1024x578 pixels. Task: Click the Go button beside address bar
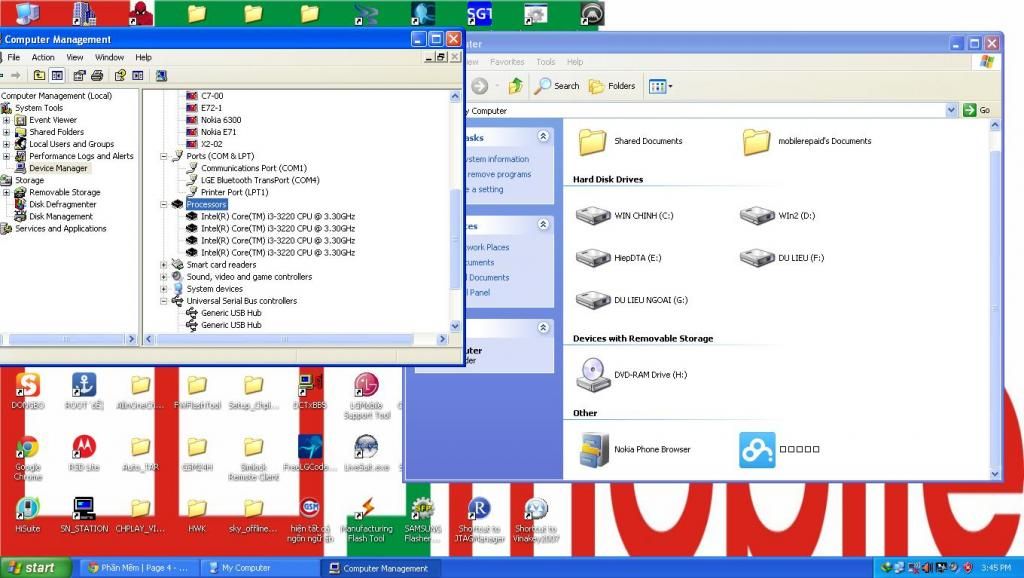click(x=978, y=110)
